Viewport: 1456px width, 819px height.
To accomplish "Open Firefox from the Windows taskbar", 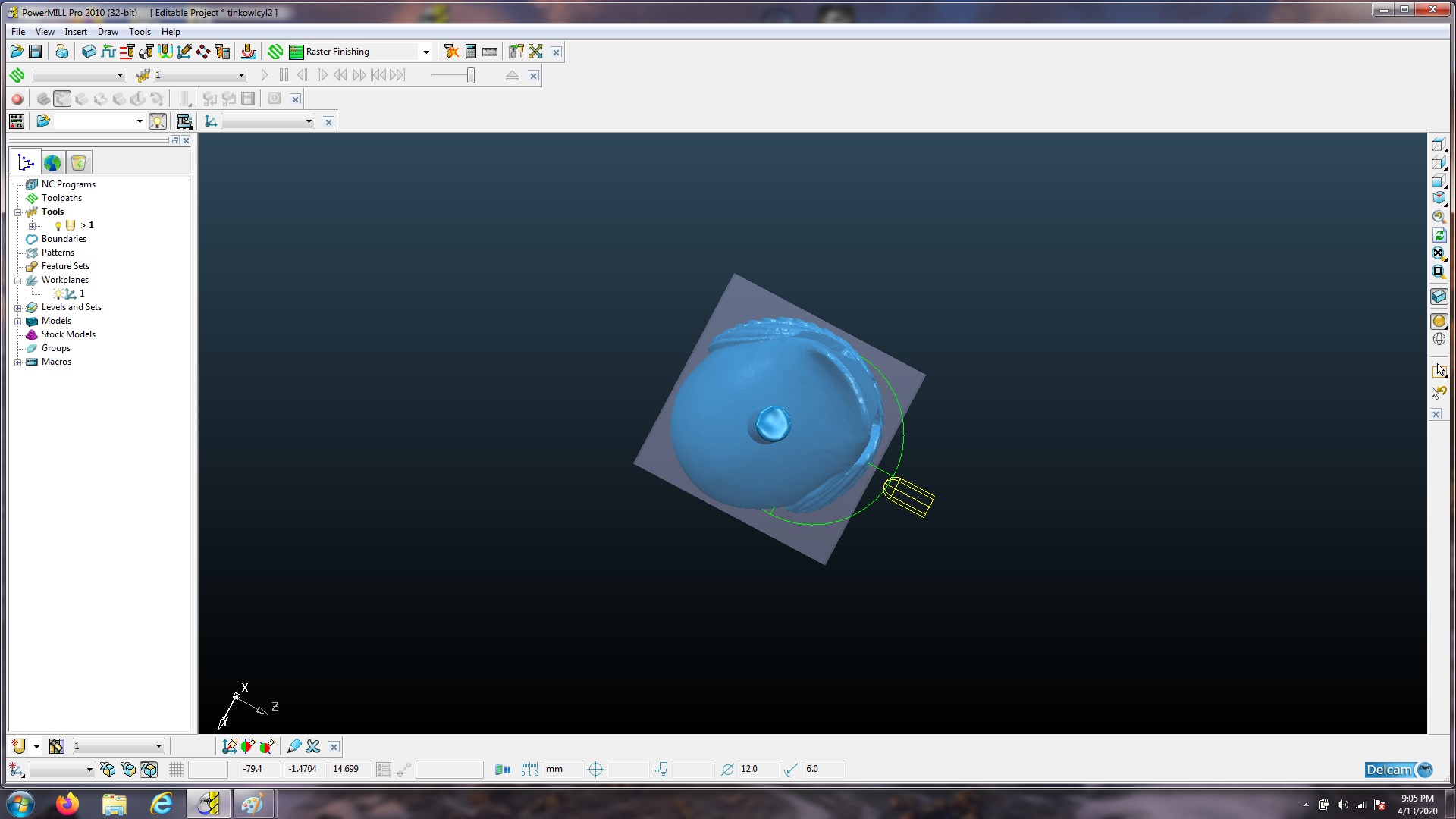I will [x=67, y=803].
